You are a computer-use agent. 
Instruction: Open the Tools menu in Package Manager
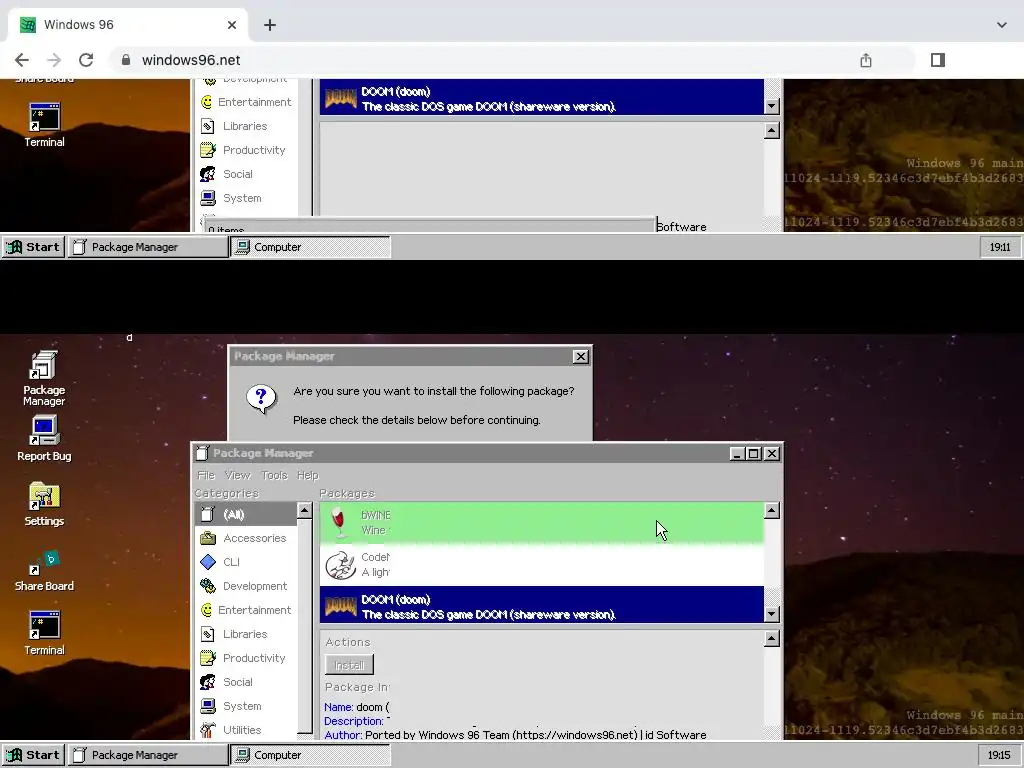(x=274, y=475)
